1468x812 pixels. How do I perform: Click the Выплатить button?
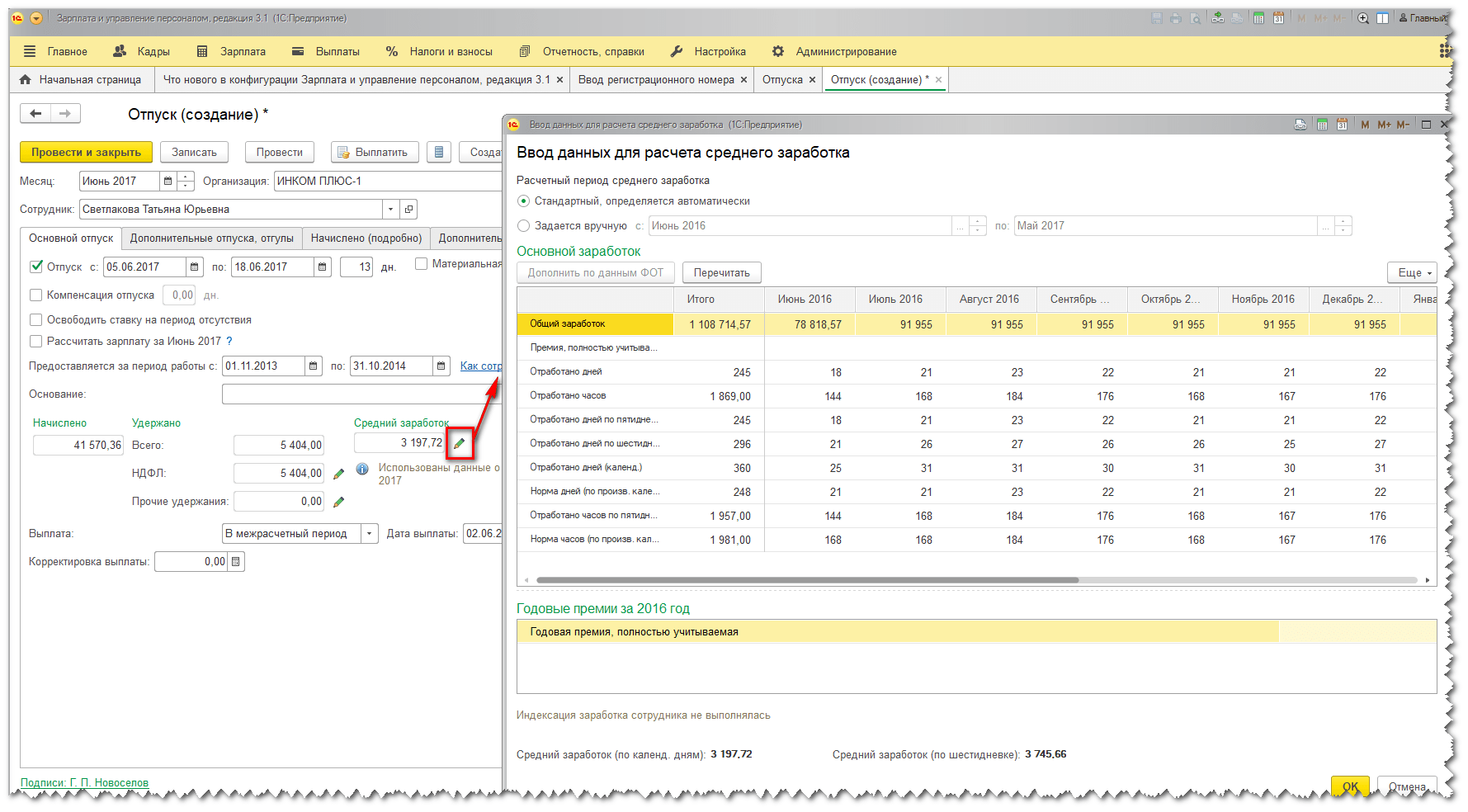(x=375, y=152)
